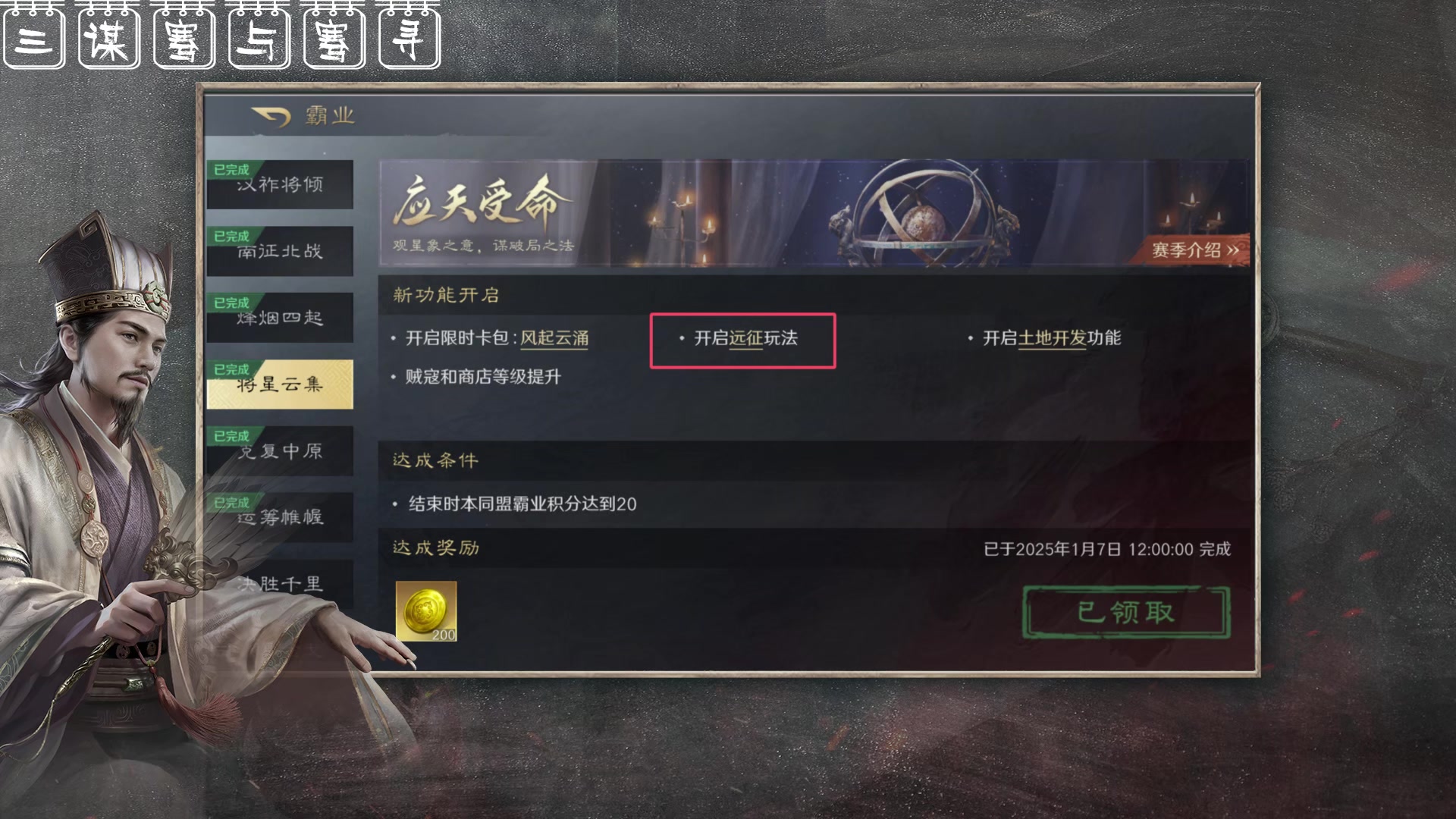
Task: Switch to the 烽烟四起 chapter
Action: coord(280,318)
